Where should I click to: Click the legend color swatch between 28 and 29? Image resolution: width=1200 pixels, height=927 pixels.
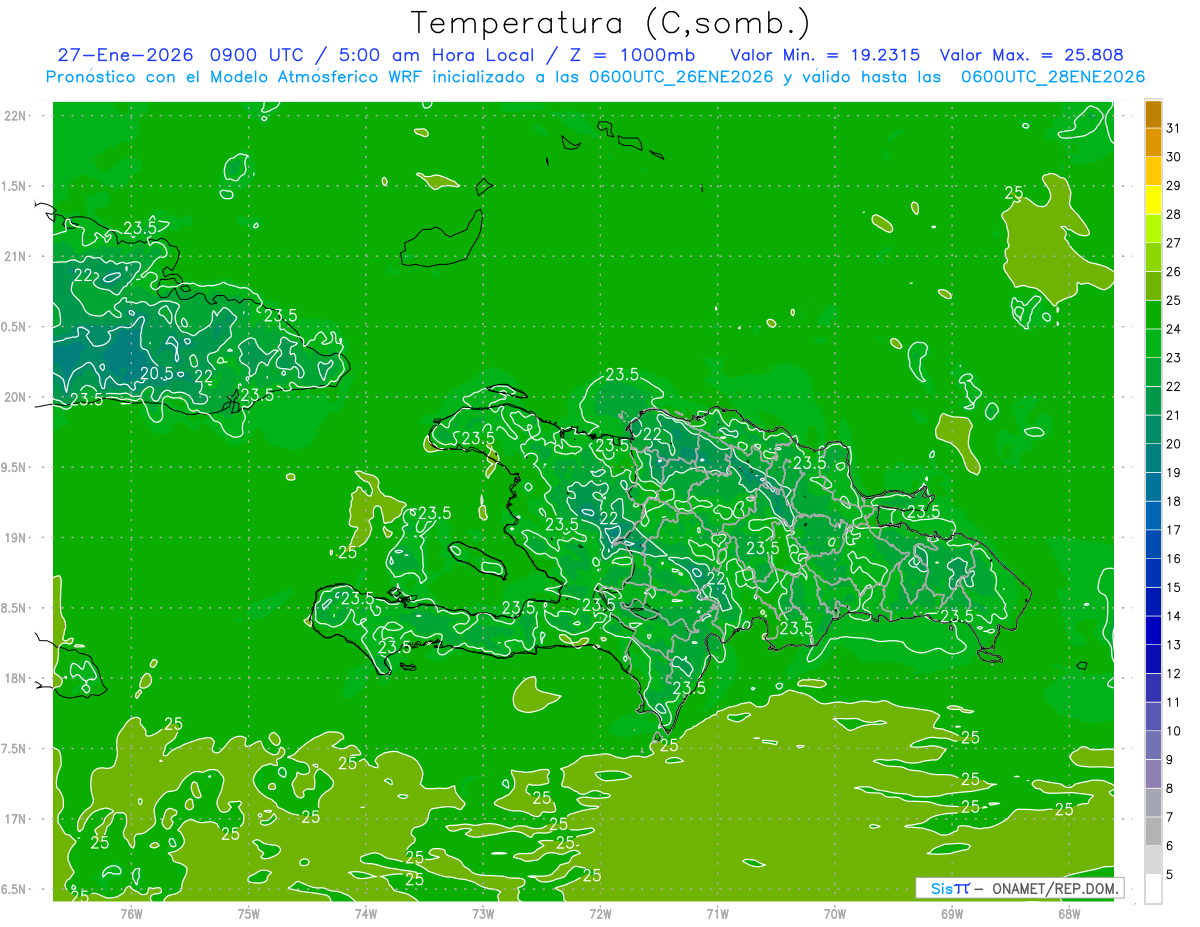tap(1153, 200)
